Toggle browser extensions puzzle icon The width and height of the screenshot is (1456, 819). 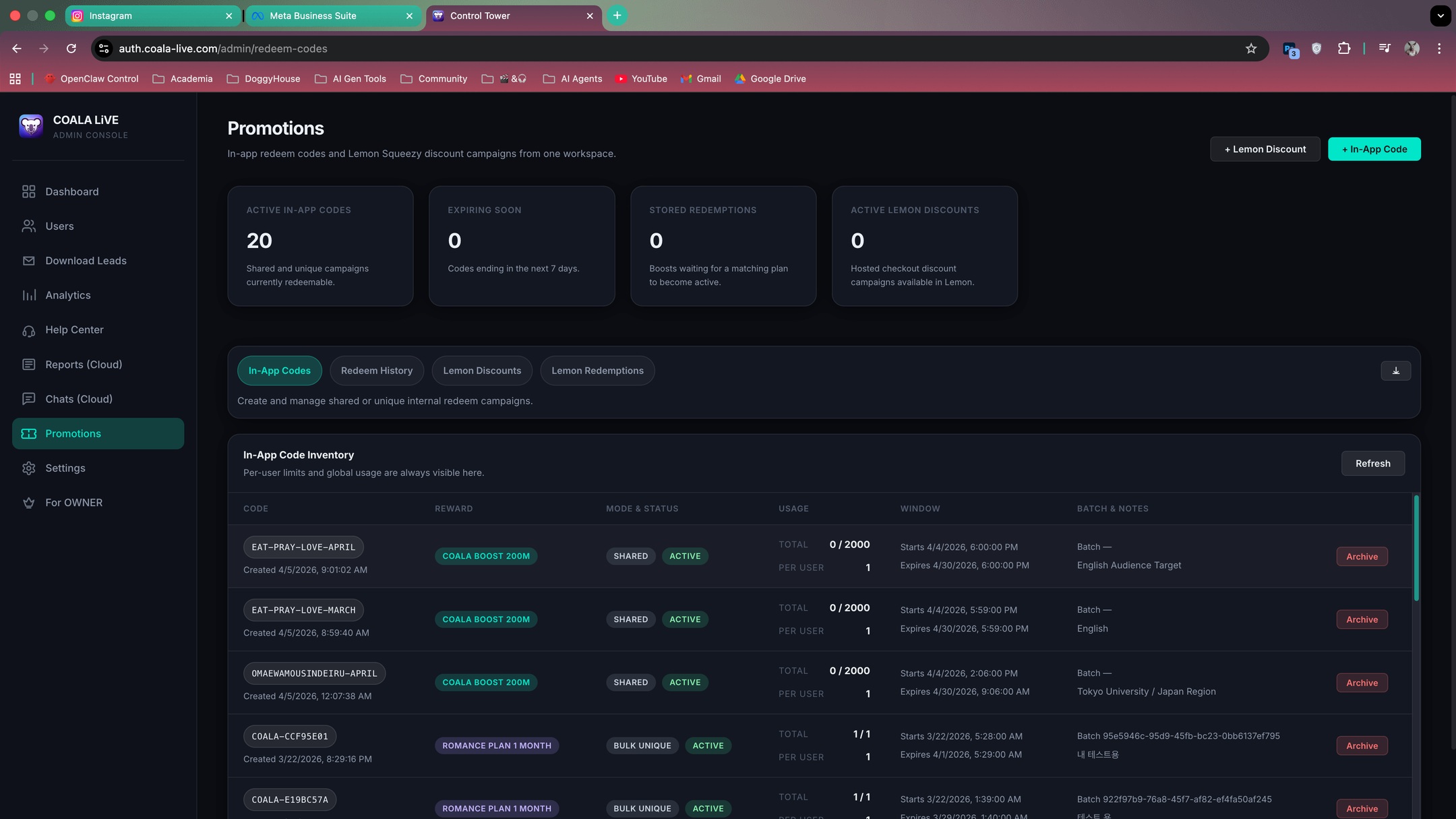click(x=1344, y=48)
